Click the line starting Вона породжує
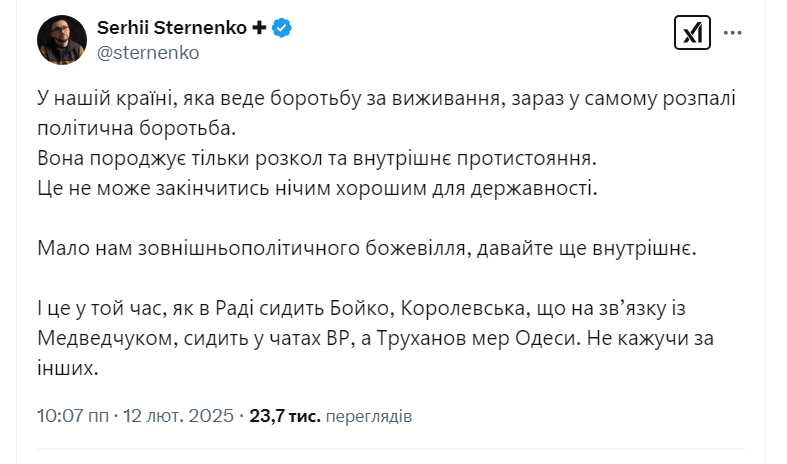Screen dimensions: 787x464 coord(317,158)
